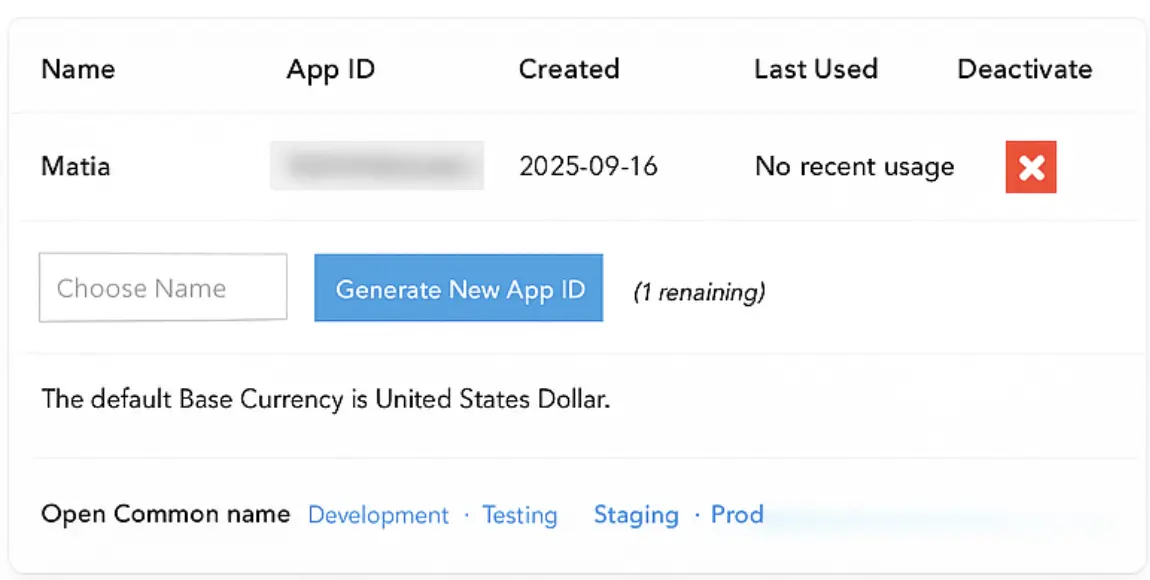Deactivate the Matia app with red X

pyautogui.click(x=1031, y=167)
